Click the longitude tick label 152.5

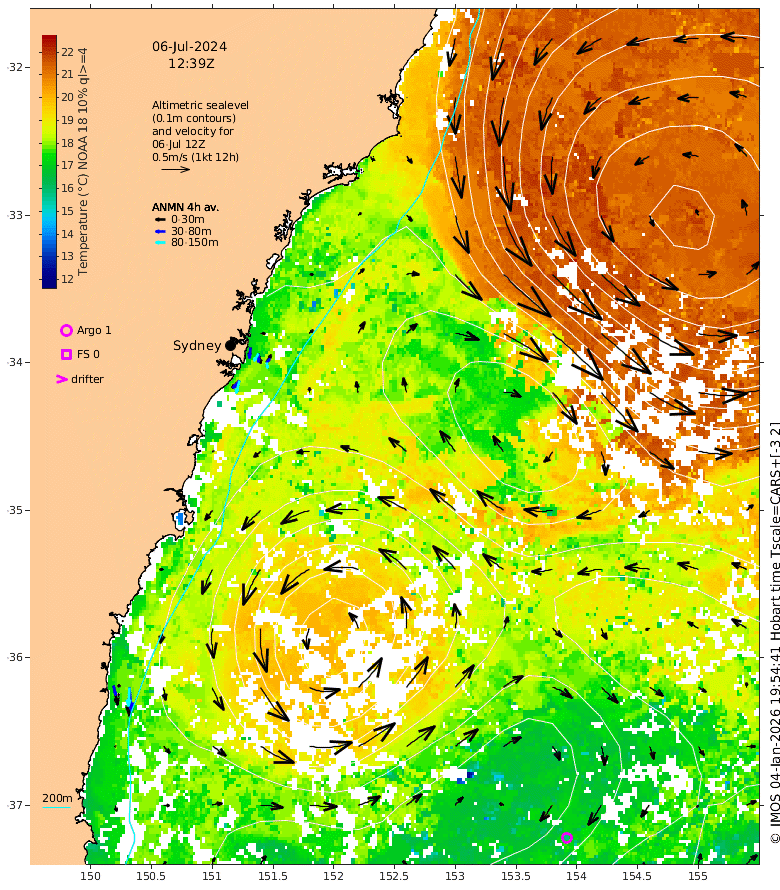(x=394, y=876)
